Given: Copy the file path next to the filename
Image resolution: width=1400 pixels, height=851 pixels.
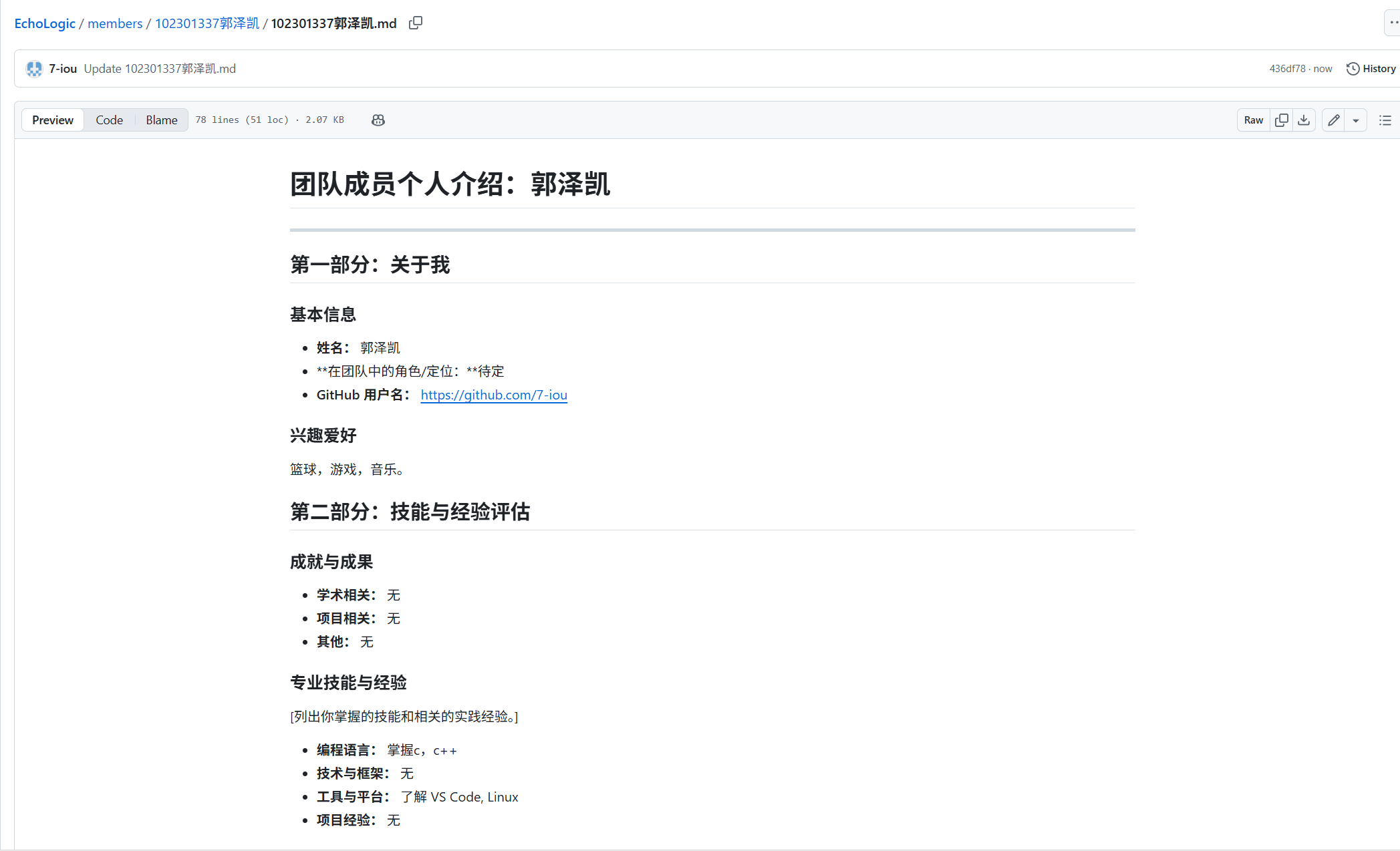Looking at the screenshot, I should click(x=416, y=22).
